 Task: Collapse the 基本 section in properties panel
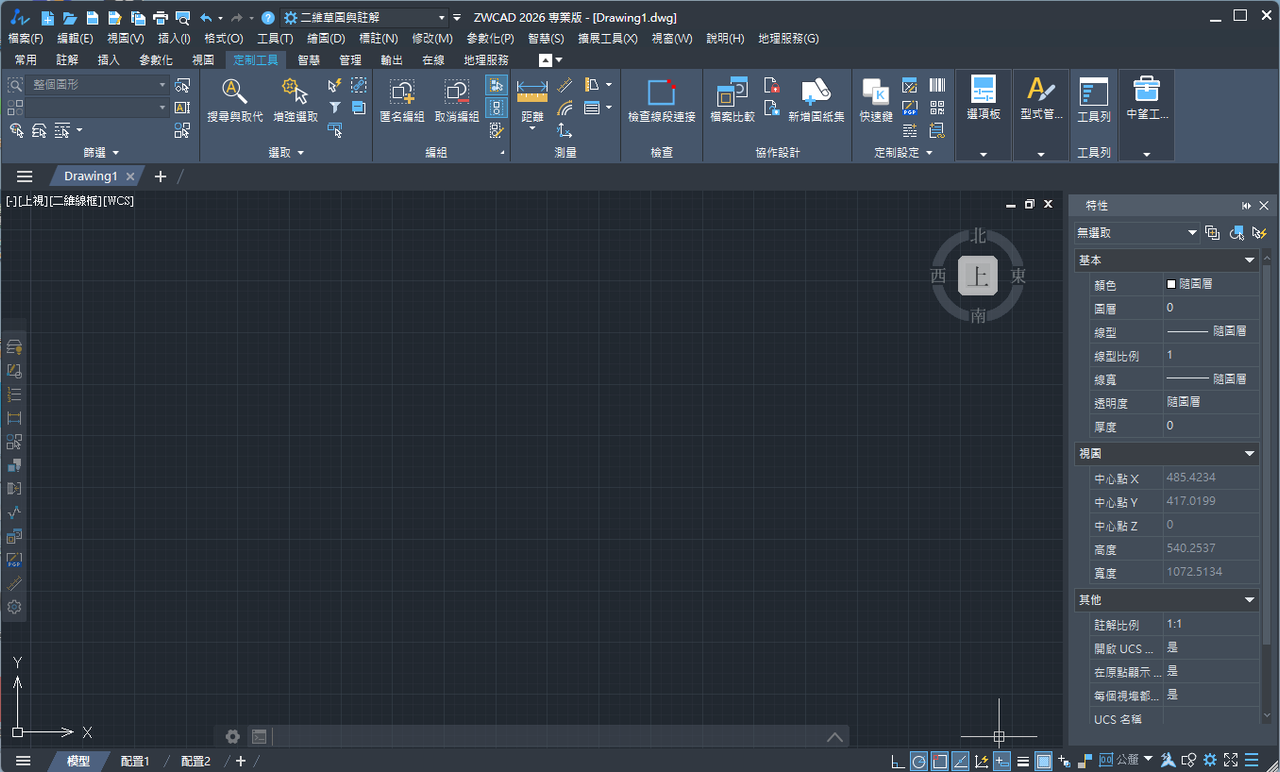pos(1249,260)
